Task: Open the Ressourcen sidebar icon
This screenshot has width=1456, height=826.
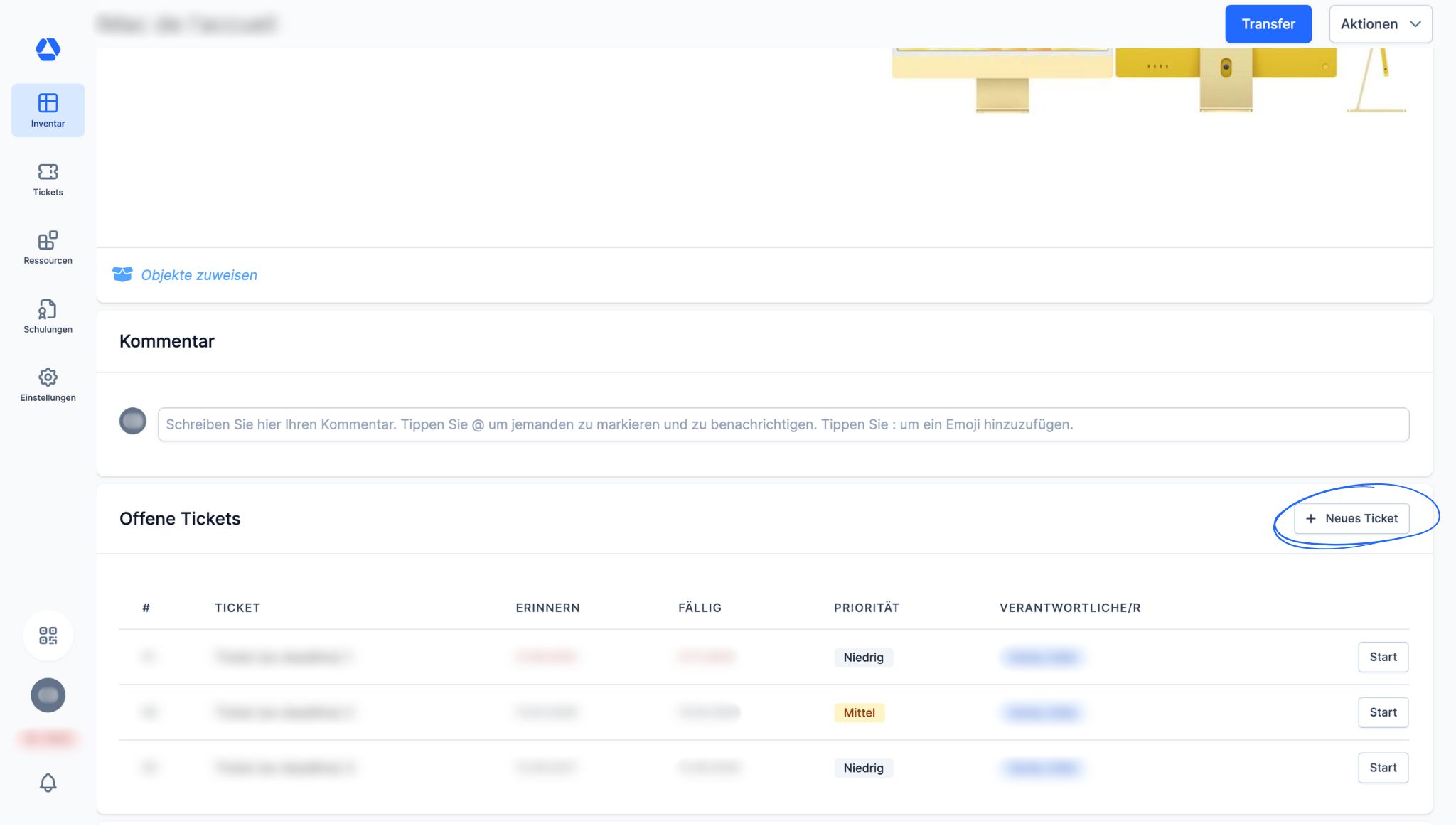Action: (48, 247)
